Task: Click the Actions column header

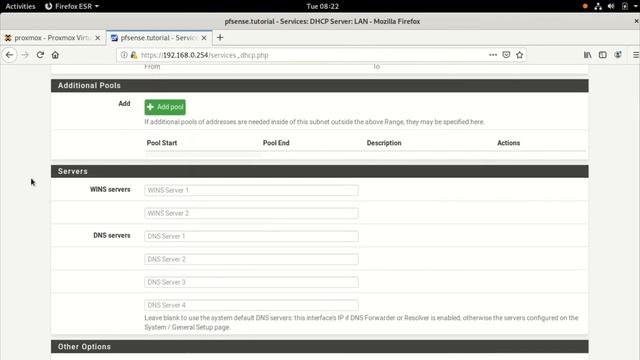Action: (508, 143)
